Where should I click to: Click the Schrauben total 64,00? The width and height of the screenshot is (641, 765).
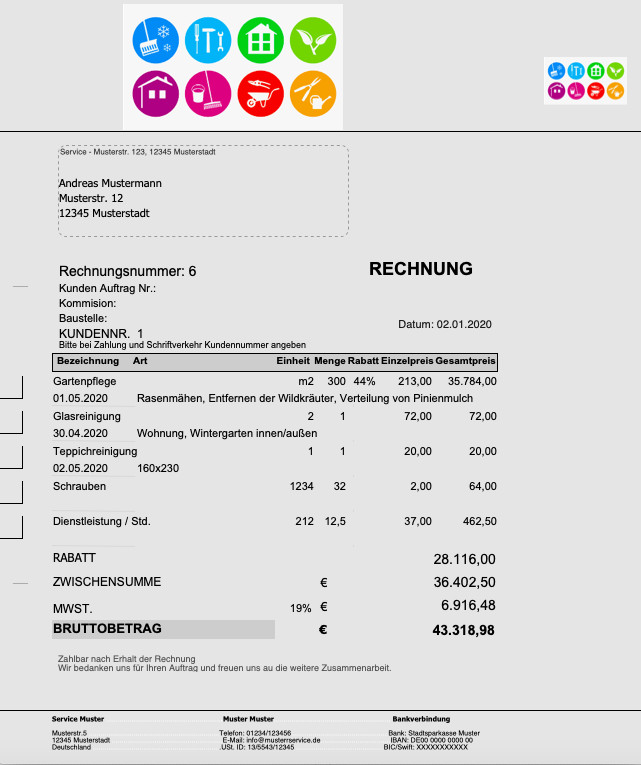[x=483, y=486]
